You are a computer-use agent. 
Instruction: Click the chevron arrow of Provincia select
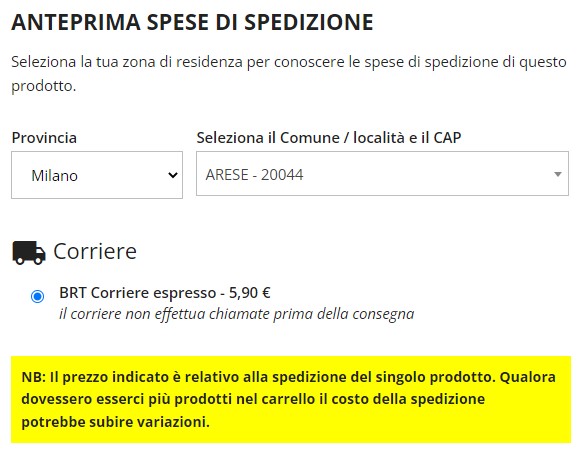pos(173,175)
